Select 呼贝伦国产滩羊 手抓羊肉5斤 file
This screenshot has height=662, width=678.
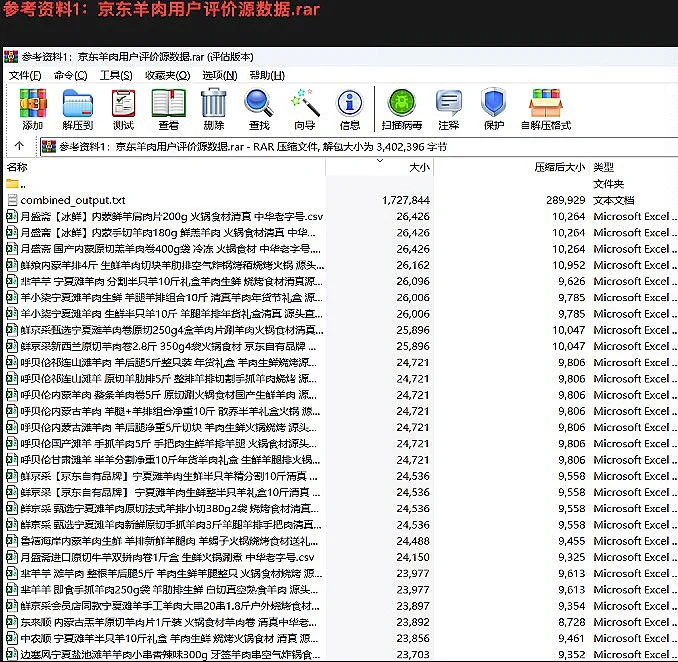click(x=169, y=444)
